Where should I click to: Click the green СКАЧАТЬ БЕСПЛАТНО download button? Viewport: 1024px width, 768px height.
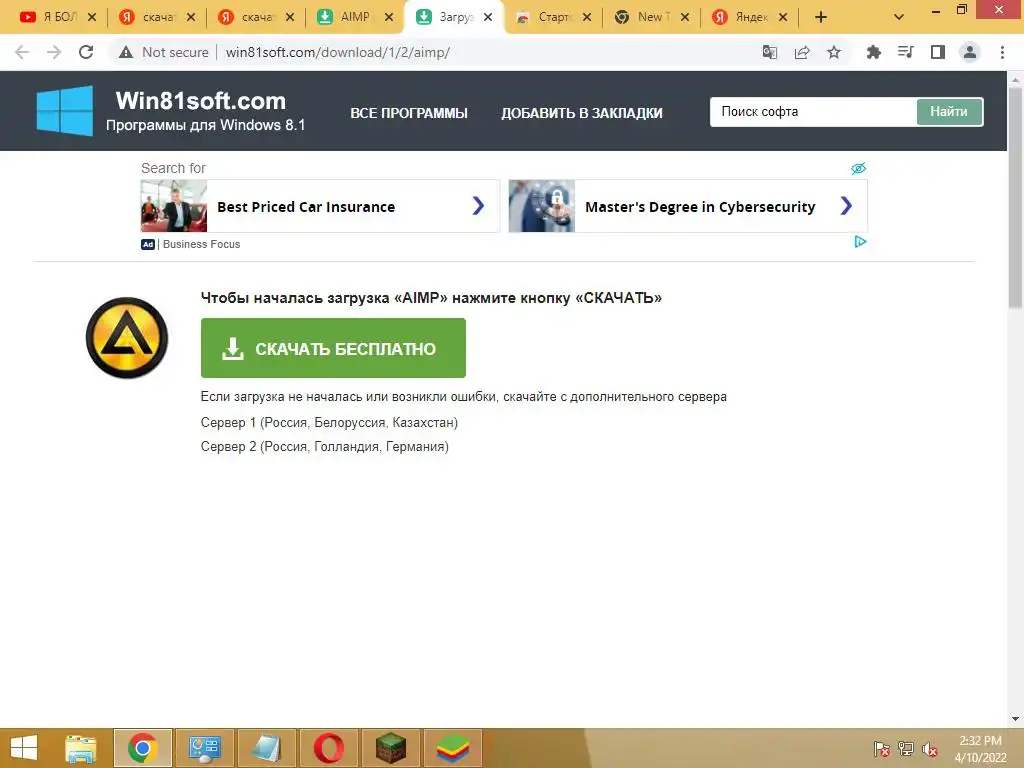click(333, 348)
